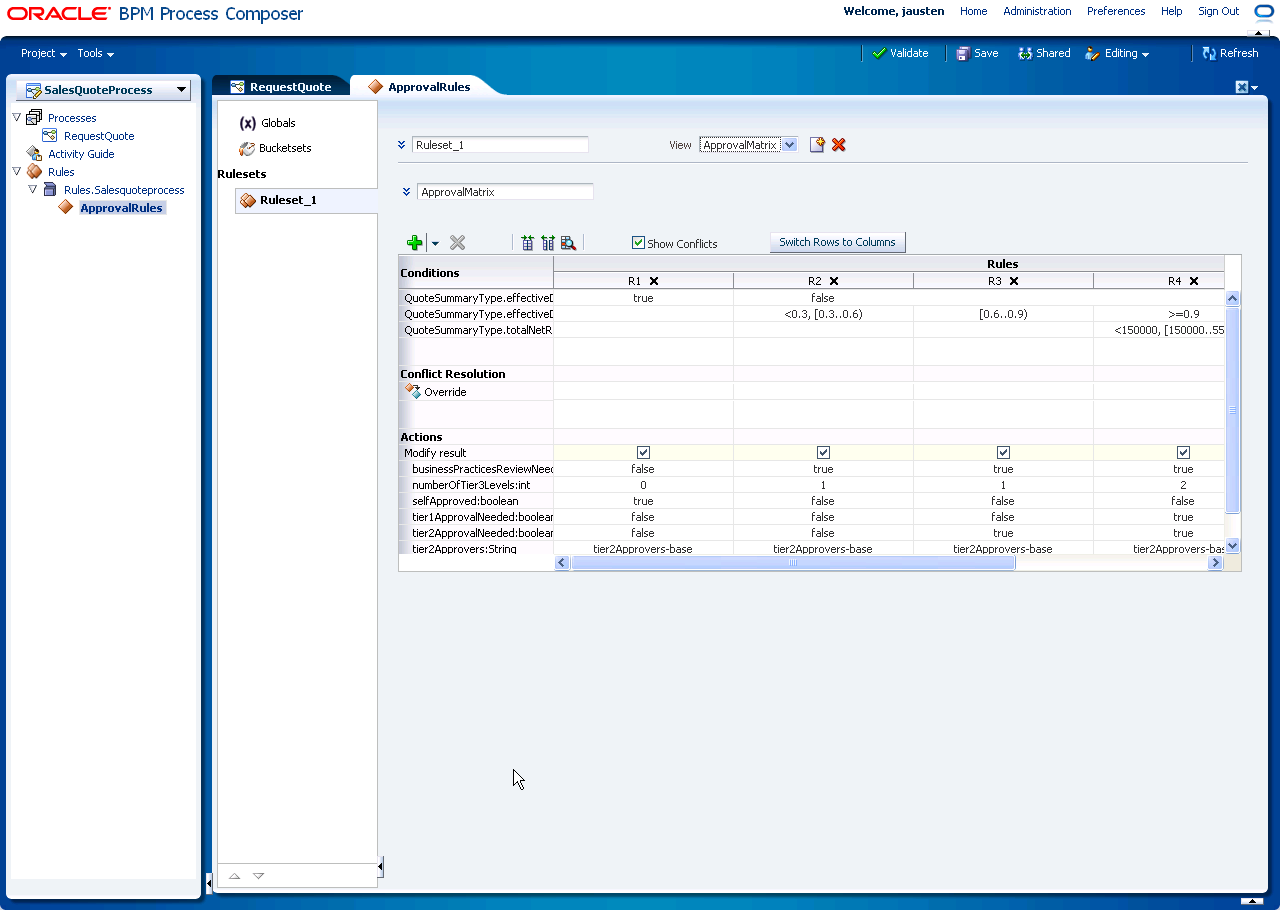
Task: Click the Ruleset_1 name input field
Action: 500,145
